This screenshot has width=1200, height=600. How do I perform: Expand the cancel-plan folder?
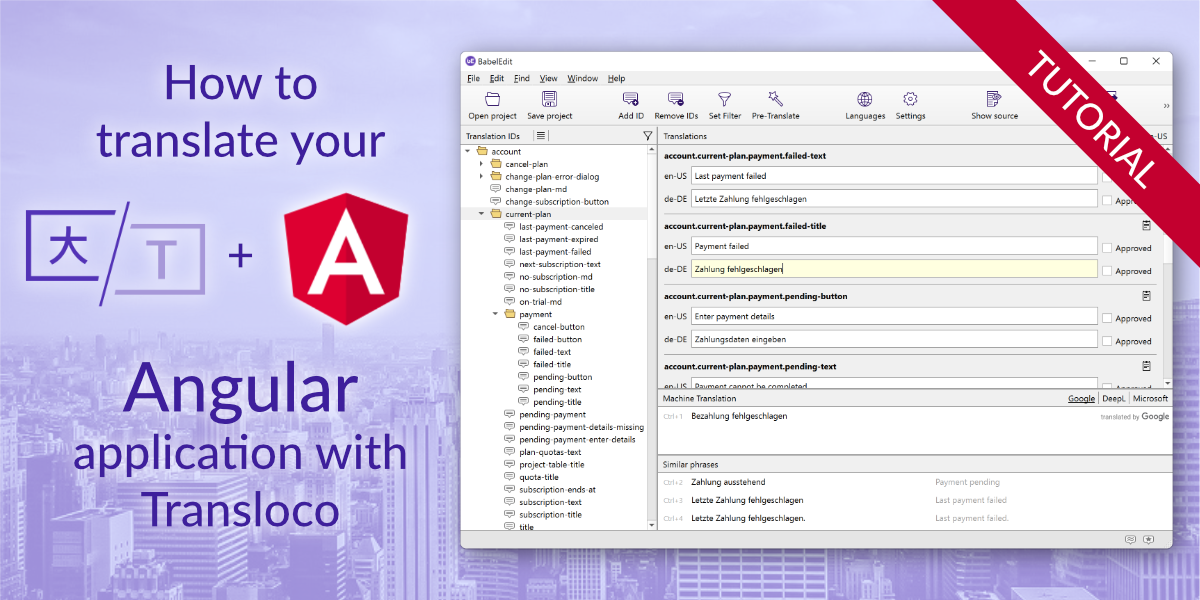(481, 164)
